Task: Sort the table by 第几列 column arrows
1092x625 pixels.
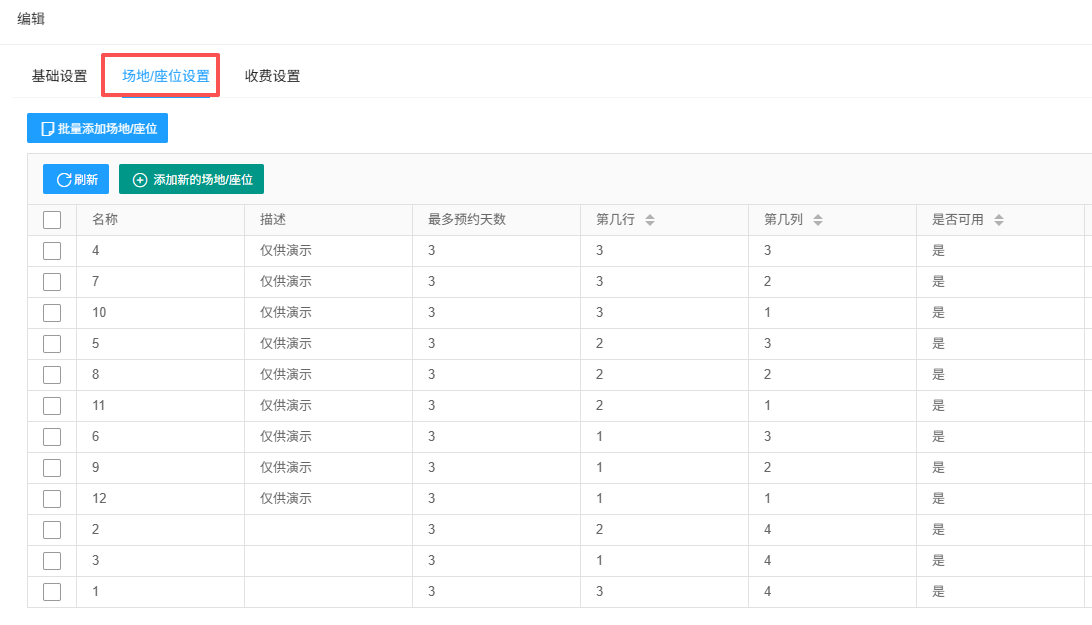Action: pos(817,220)
